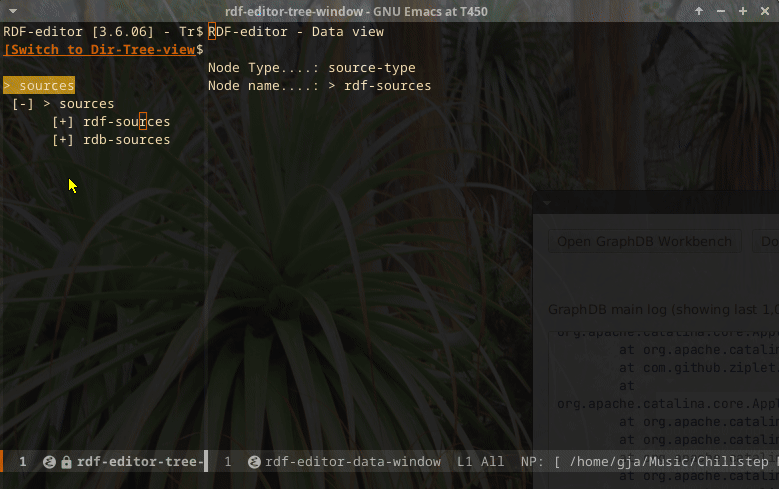Click the Open GraphDB Workbench button

click(645, 241)
